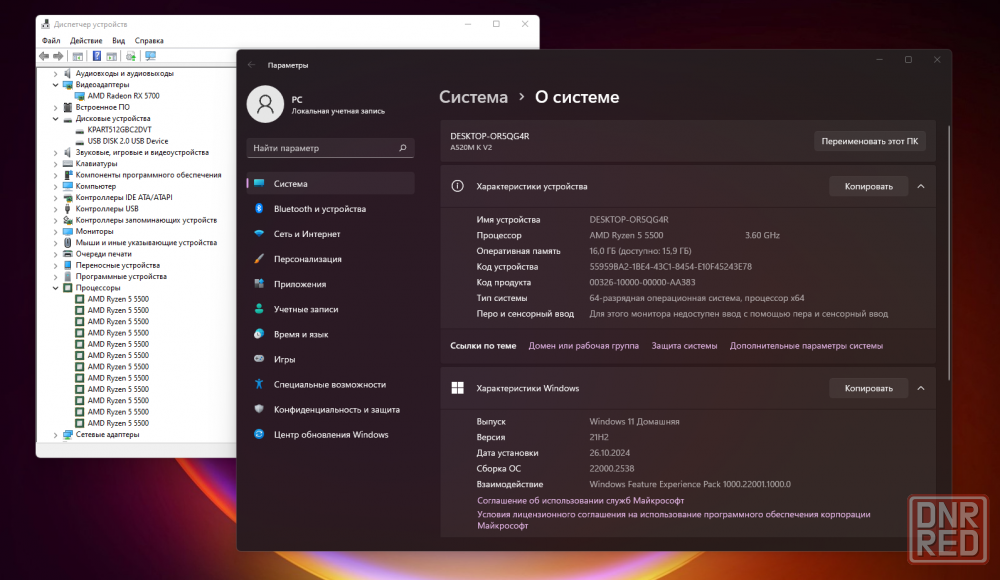Viewport: 1000px width, 580px height.
Task: Expand Аудиовходы и аудиовыходы tree node
Action: coord(55,74)
